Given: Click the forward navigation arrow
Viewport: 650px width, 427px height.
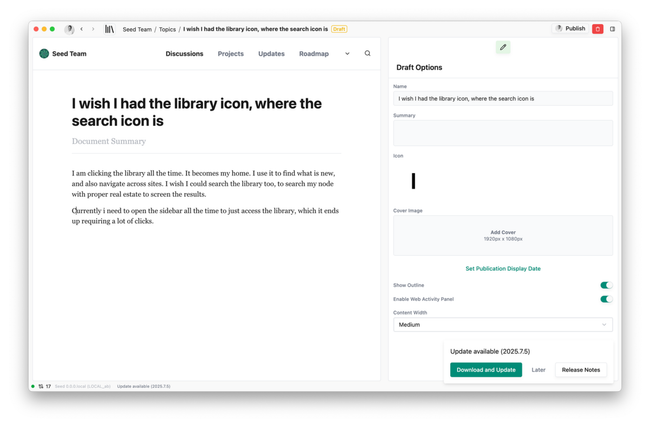Looking at the screenshot, I should [x=93, y=29].
